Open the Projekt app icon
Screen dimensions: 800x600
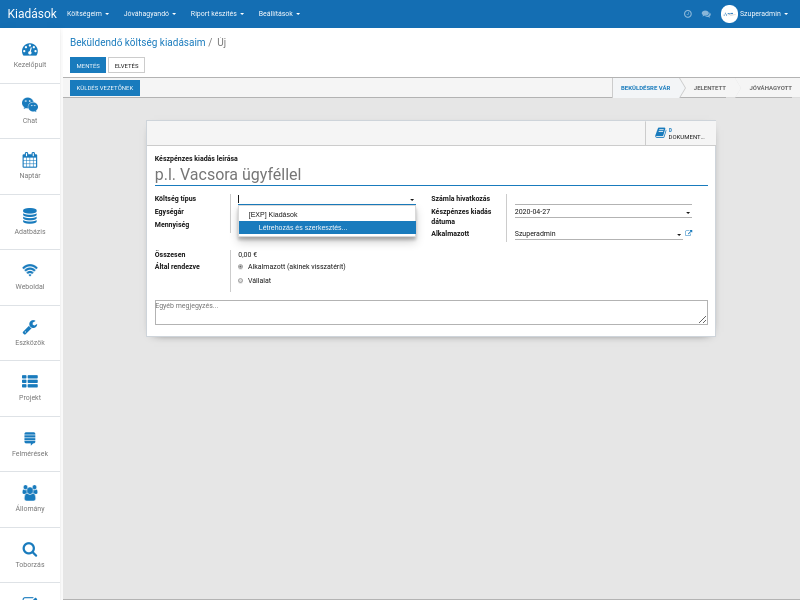[30, 381]
